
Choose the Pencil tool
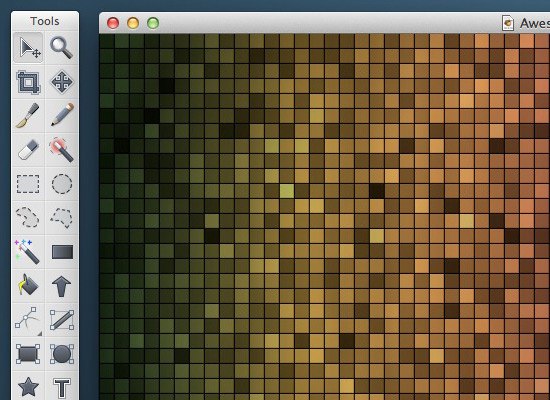click(x=61, y=115)
